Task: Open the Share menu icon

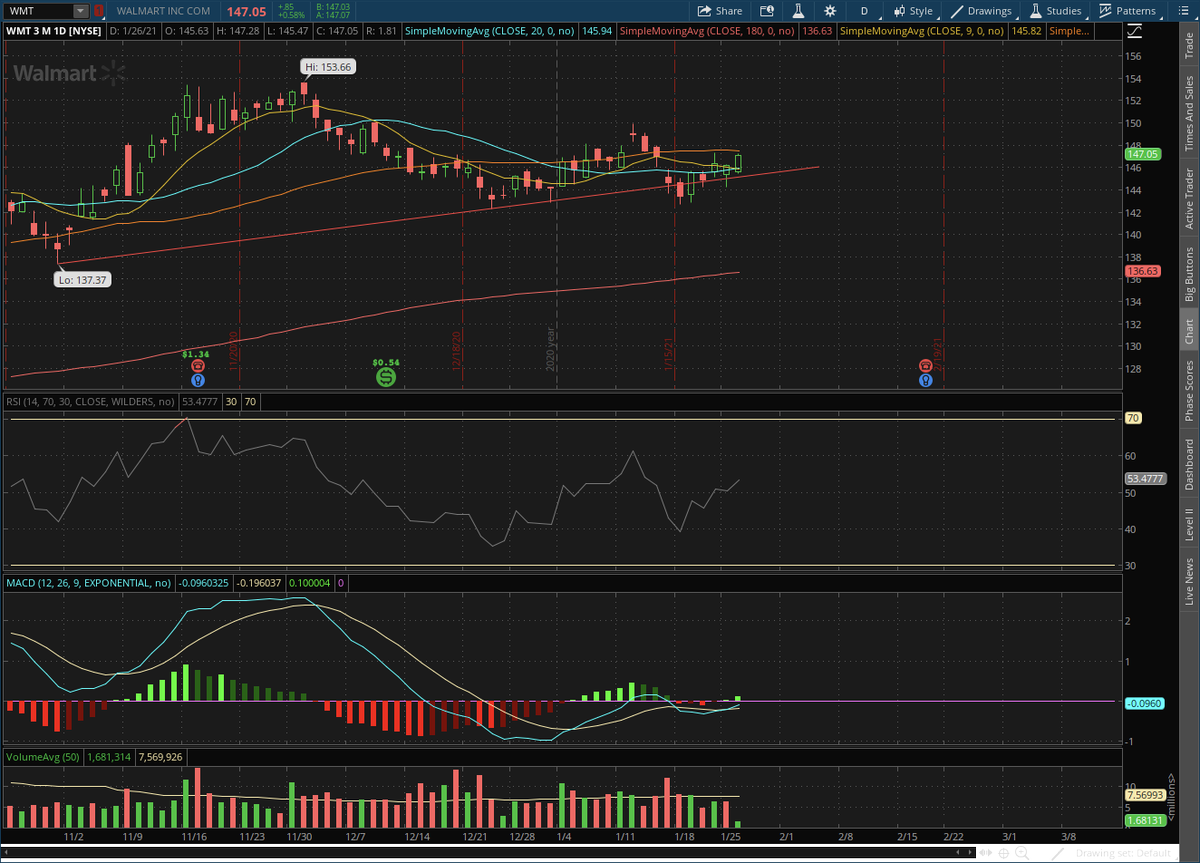Action: click(705, 11)
